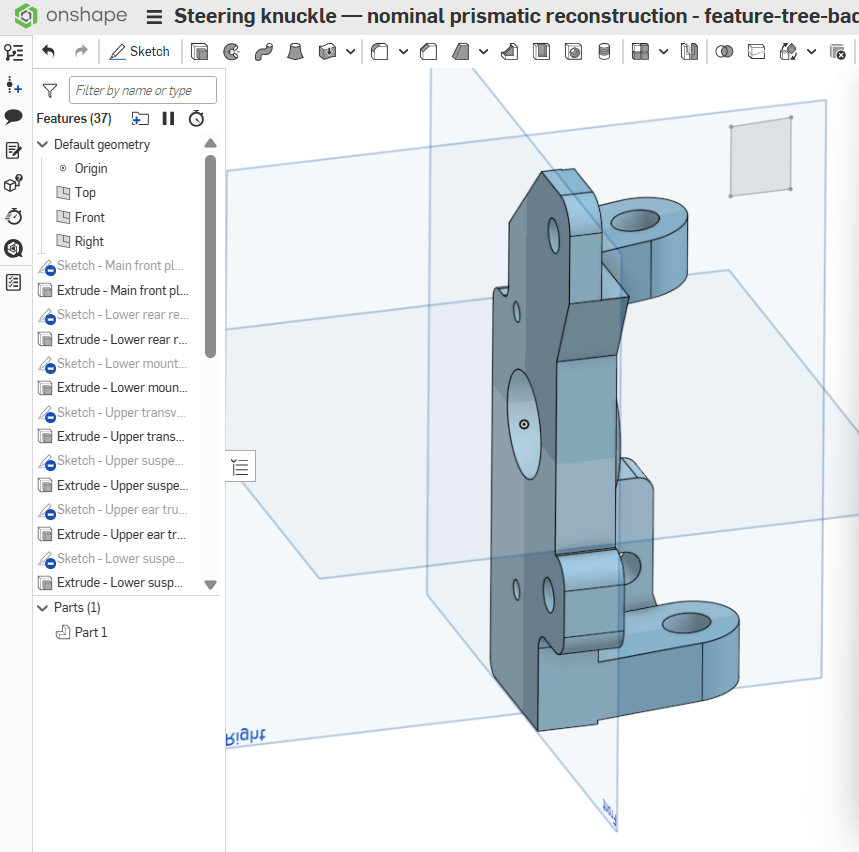Click the Onshape logo
Image resolution: width=859 pixels, height=852 pixels.
26,15
